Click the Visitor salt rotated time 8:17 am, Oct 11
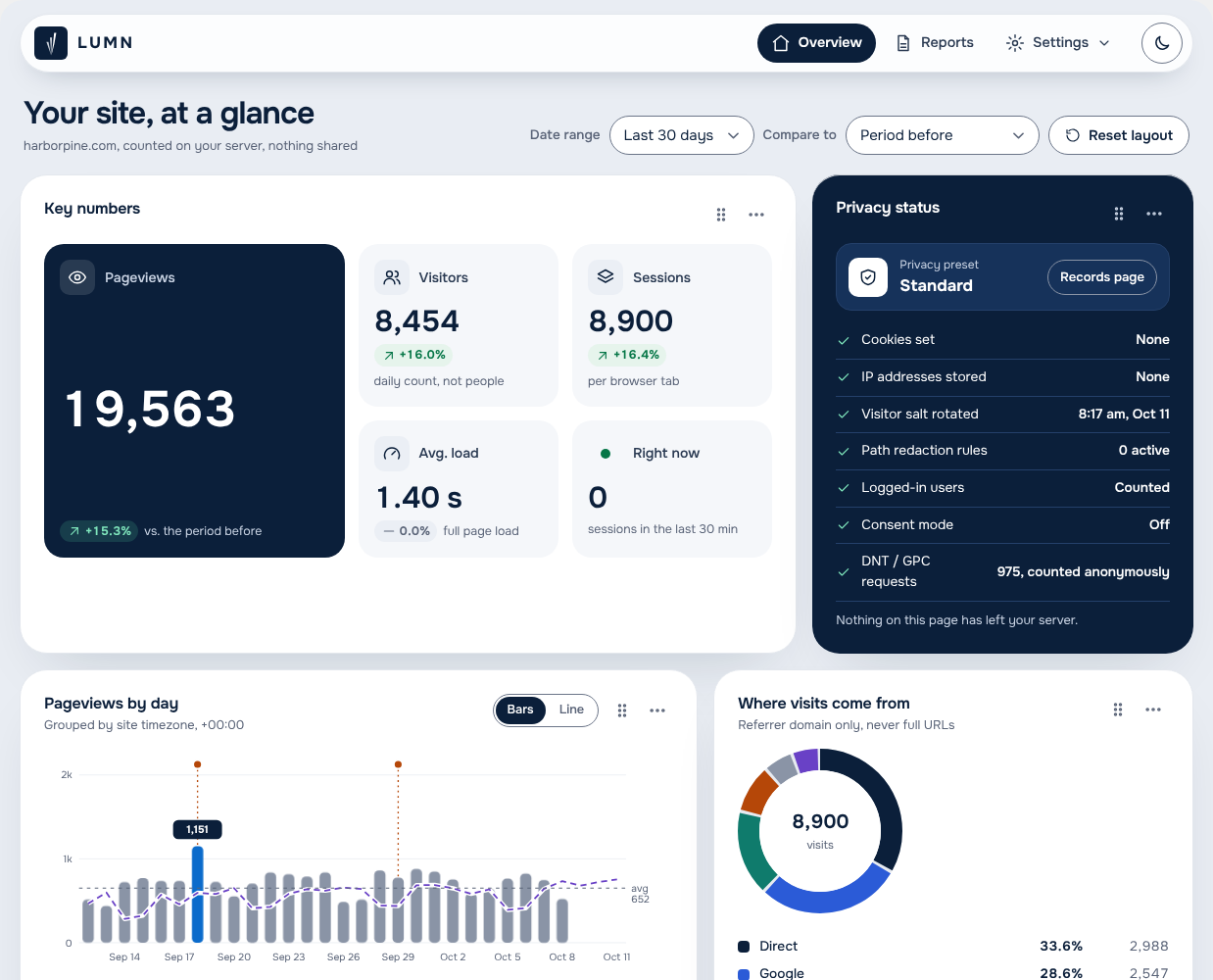The width and height of the screenshot is (1213, 980). click(x=1124, y=415)
